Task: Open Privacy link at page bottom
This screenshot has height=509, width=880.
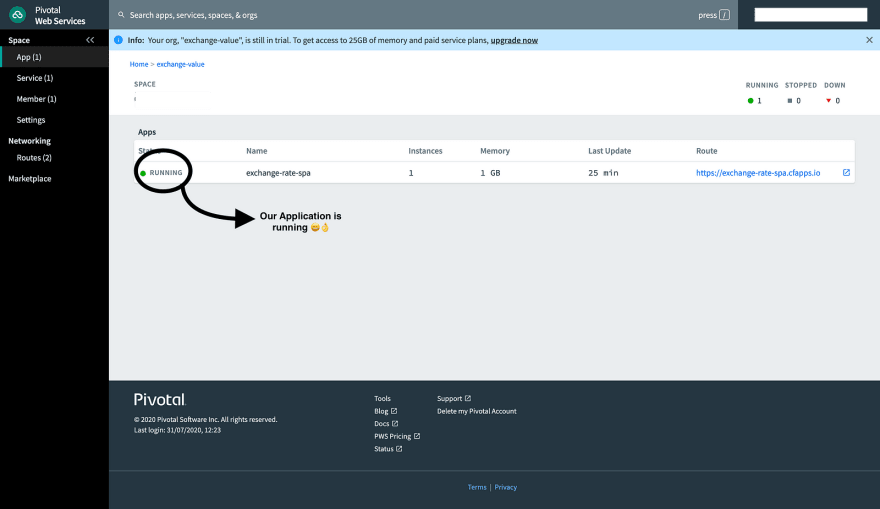Action: pos(506,487)
